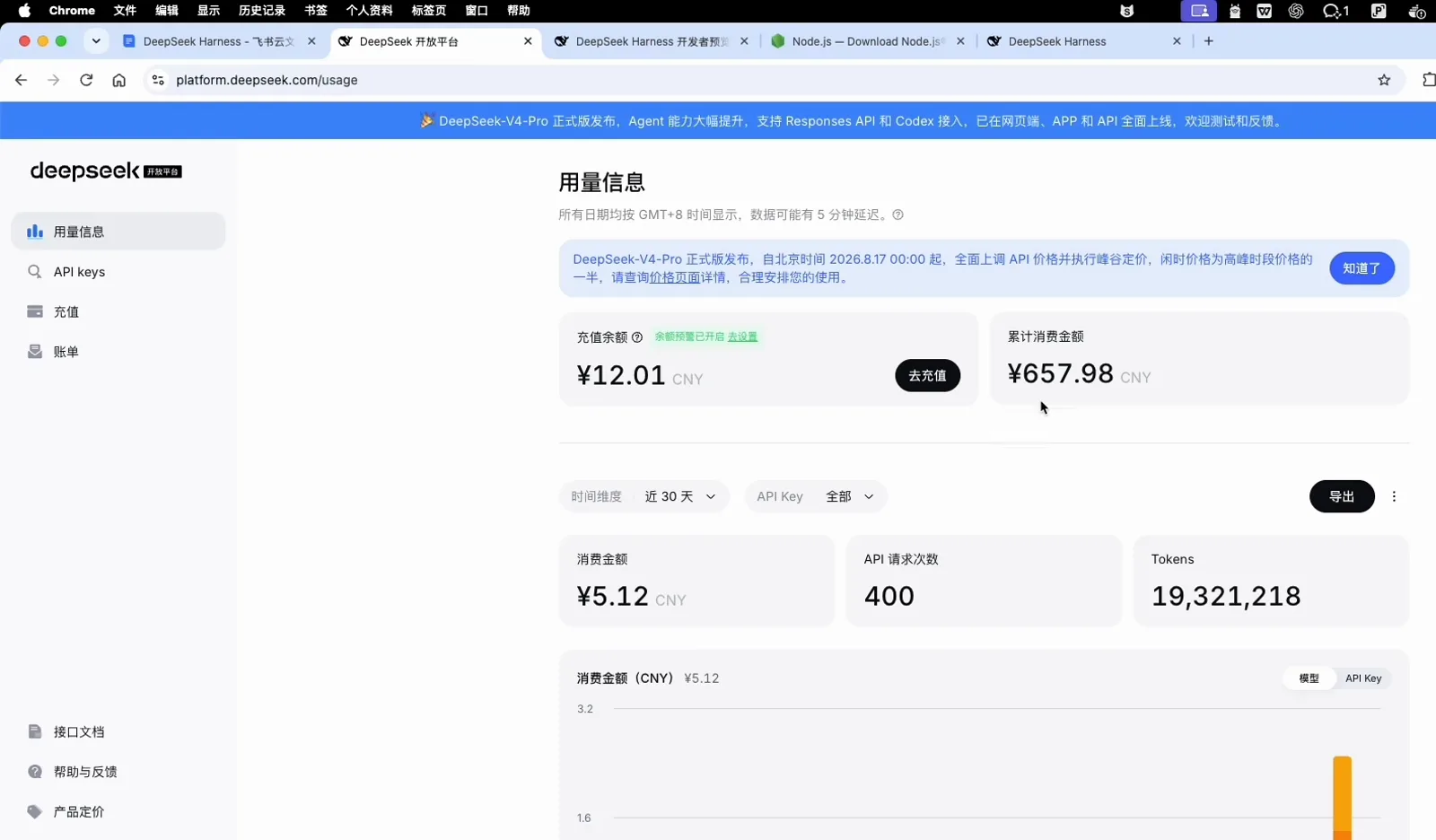This screenshot has height=840, width=1436.
Task: Close the DeepSeek 开放平台 tab
Action: click(x=528, y=41)
